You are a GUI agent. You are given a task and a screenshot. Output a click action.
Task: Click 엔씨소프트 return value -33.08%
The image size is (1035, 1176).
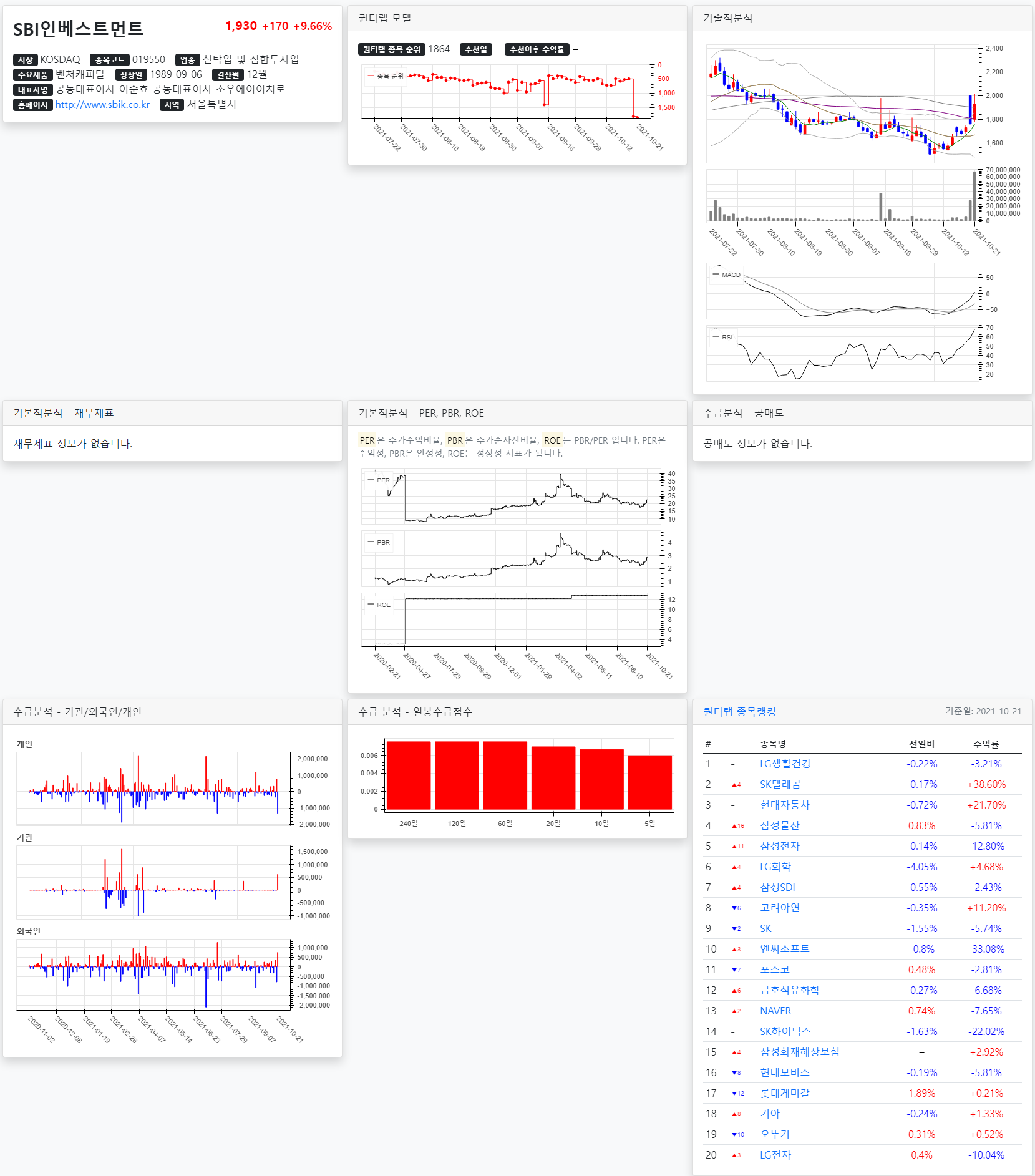pos(986,949)
